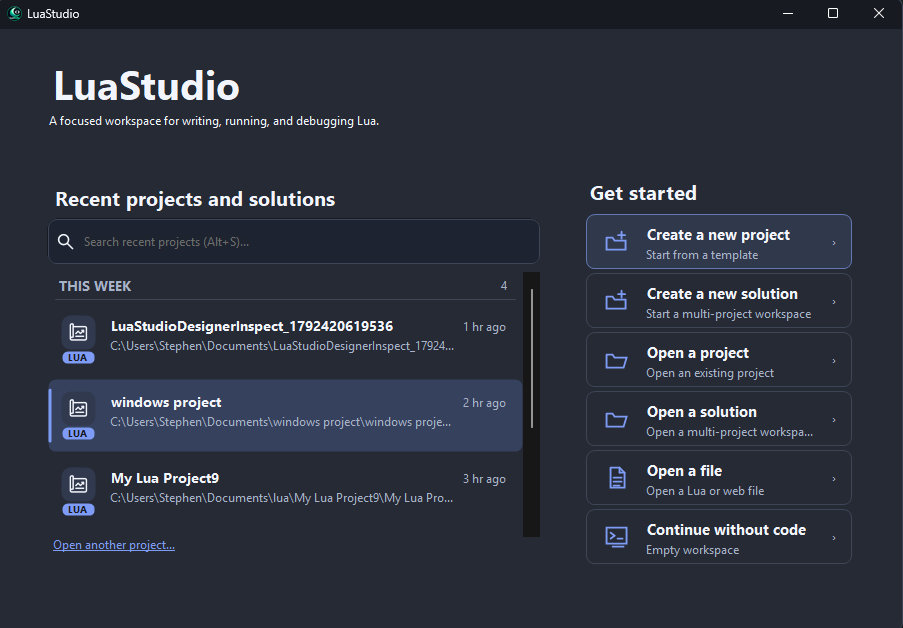This screenshot has width=903, height=628.
Task: Open My Lua Project9 entry
Action: pyautogui.click(x=286, y=491)
